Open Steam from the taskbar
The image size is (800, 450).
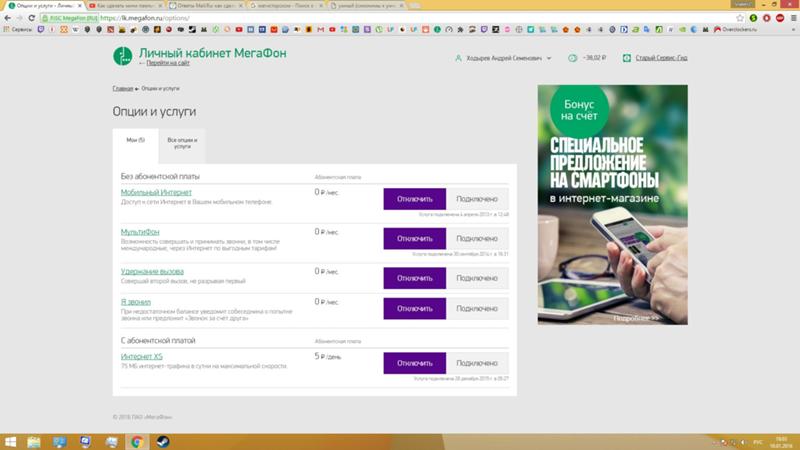tap(163, 442)
